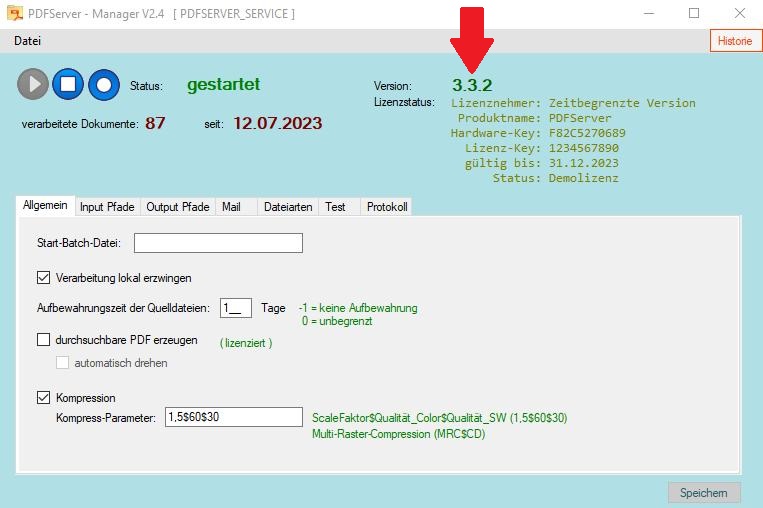Disable the Kompression checkbox

(43, 398)
